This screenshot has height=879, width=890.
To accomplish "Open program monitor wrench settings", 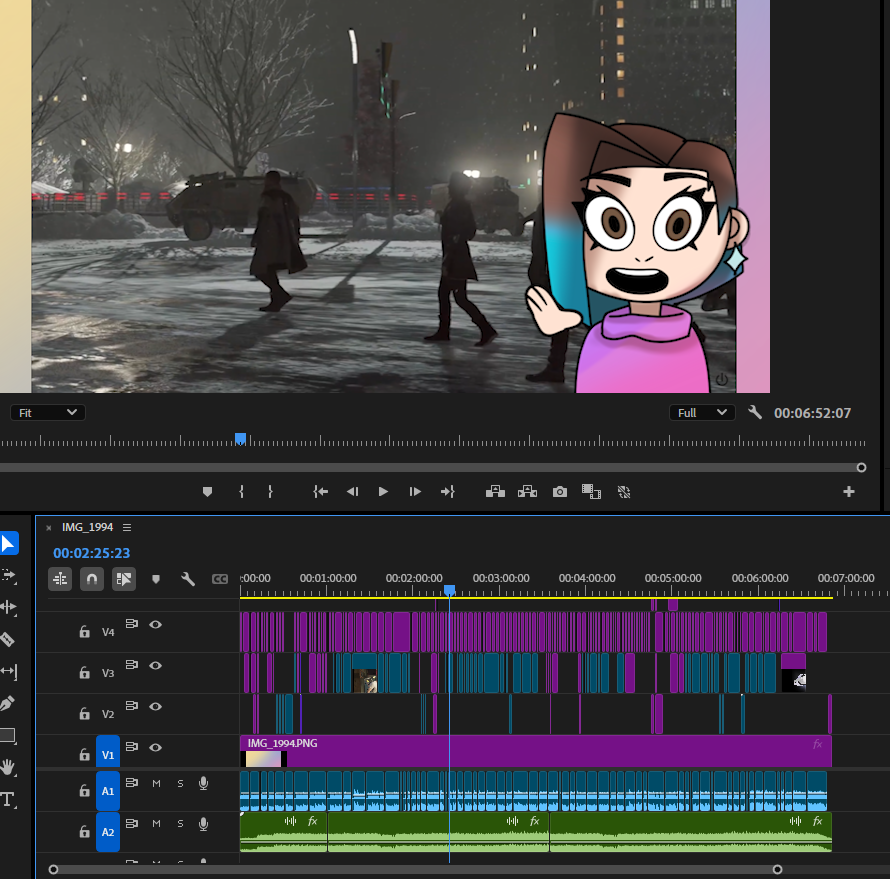I will [754, 413].
